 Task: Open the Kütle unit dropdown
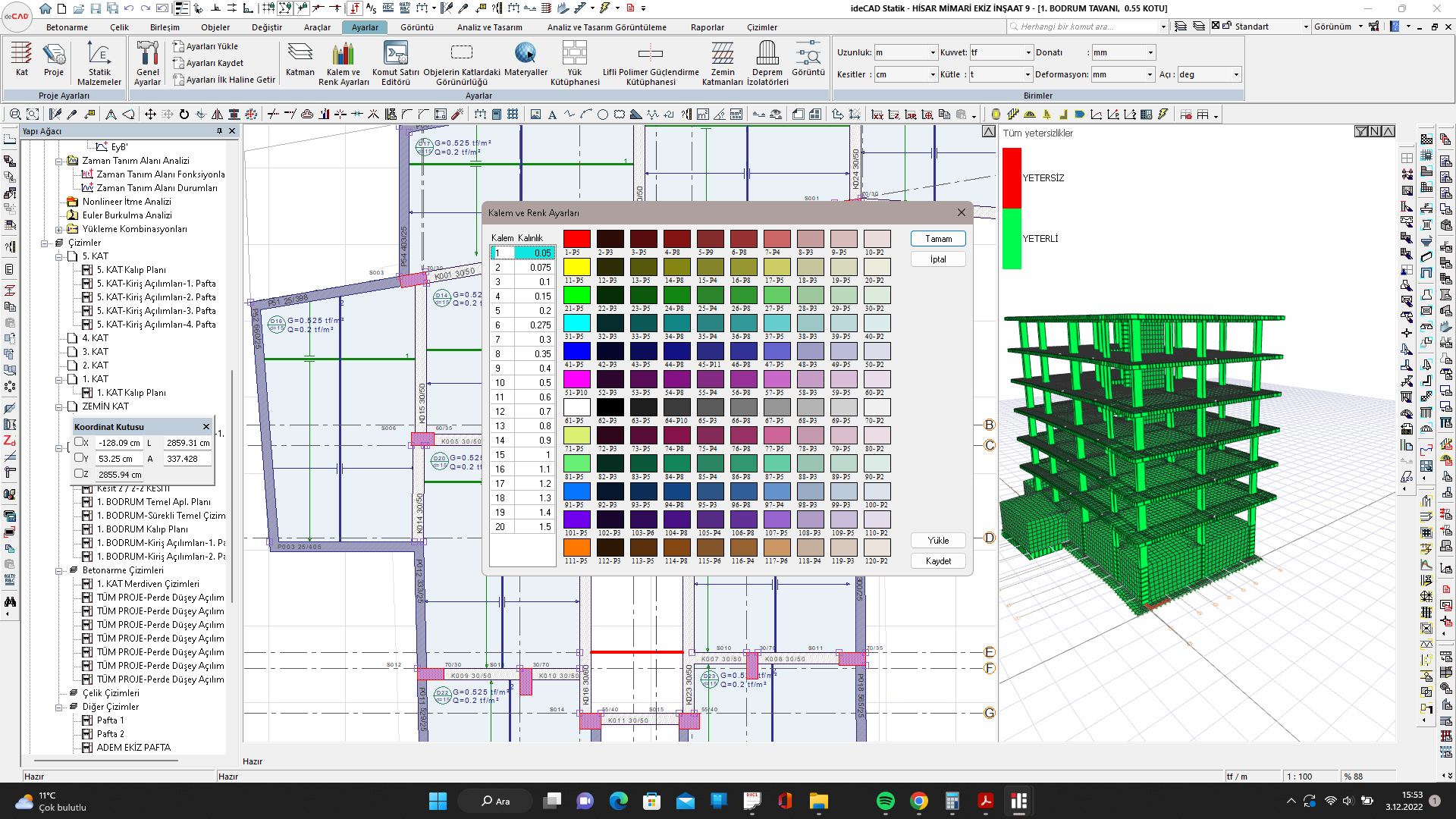point(1028,74)
